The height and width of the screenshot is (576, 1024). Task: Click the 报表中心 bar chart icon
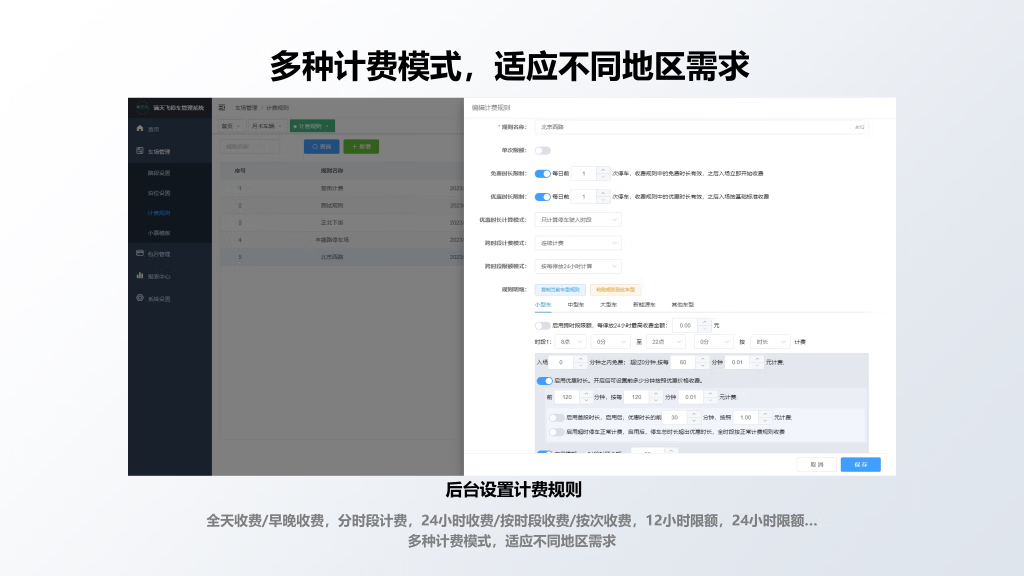coord(139,276)
